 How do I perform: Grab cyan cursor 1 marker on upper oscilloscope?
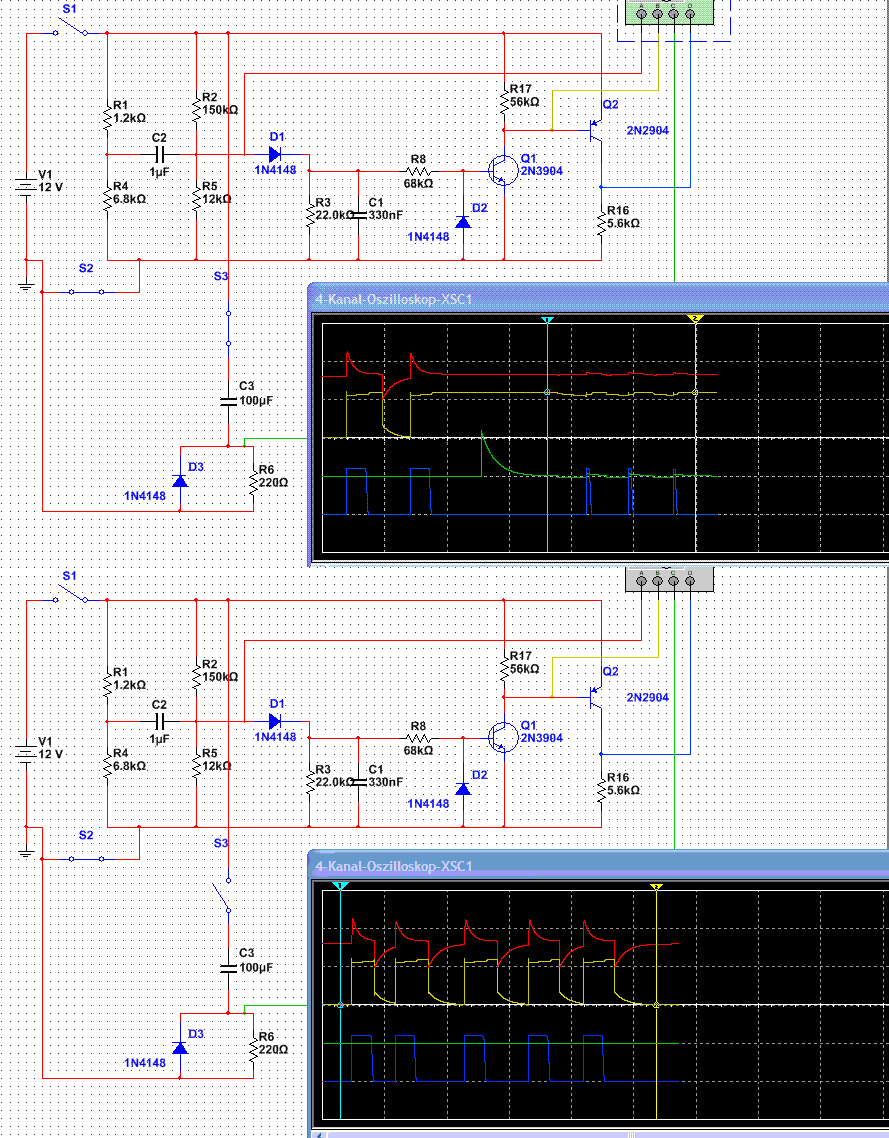click(x=547, y=319)
